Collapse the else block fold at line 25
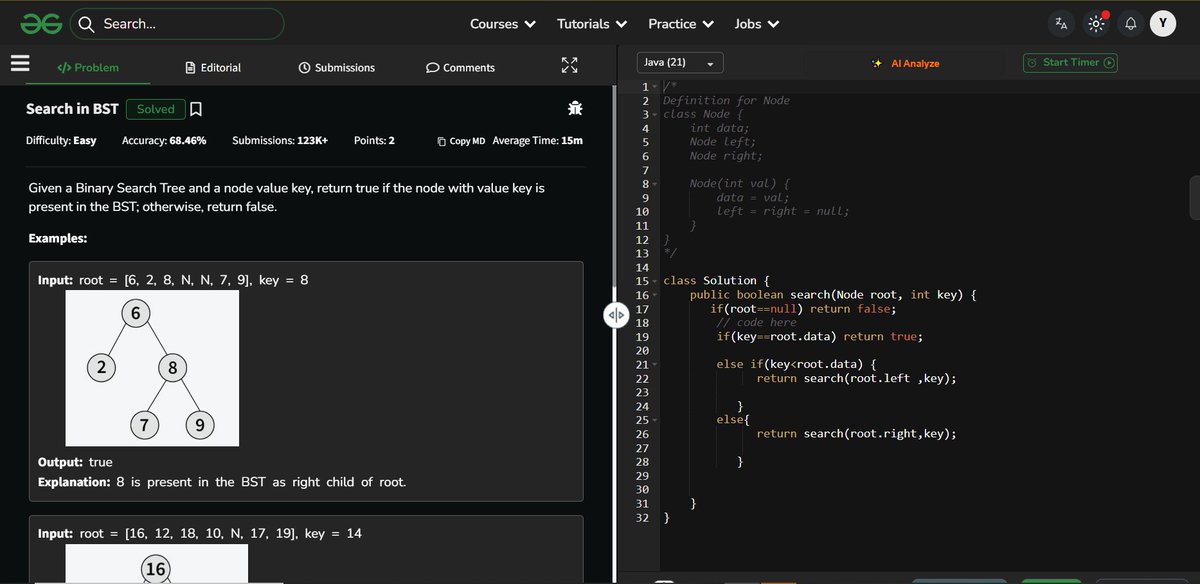1200x584 pixels. pyautogui.click(x=655, y=420)
